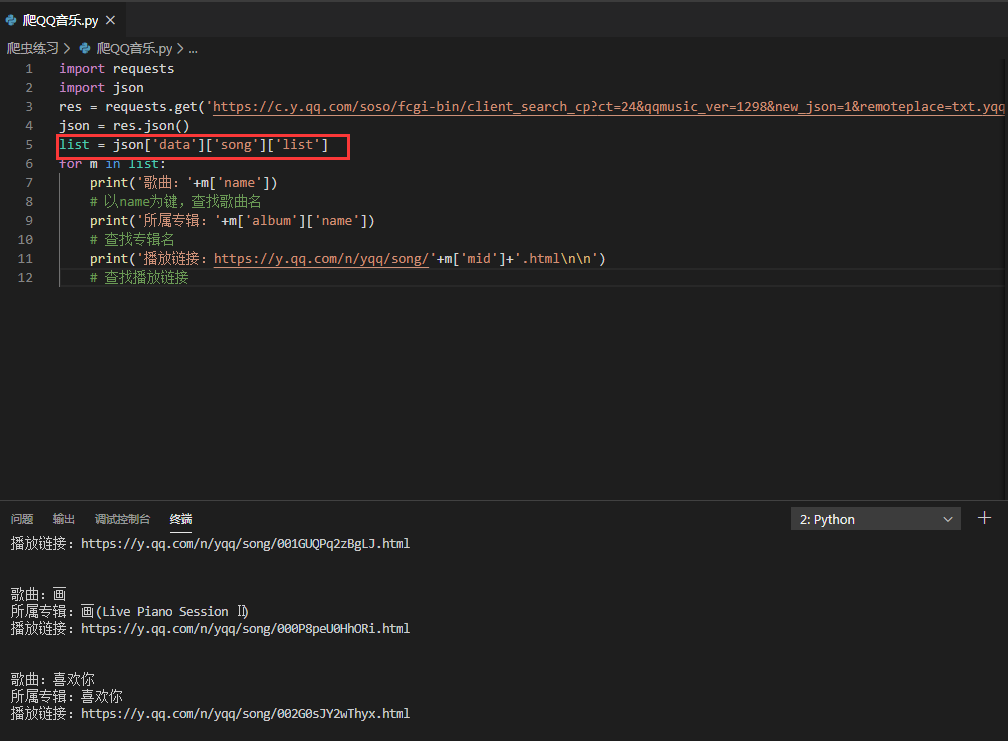Screen dimensions: 1008x741
Task: Click the plus icon to open a new terminal
Action: pyautogui.click(x=981, y=518)
